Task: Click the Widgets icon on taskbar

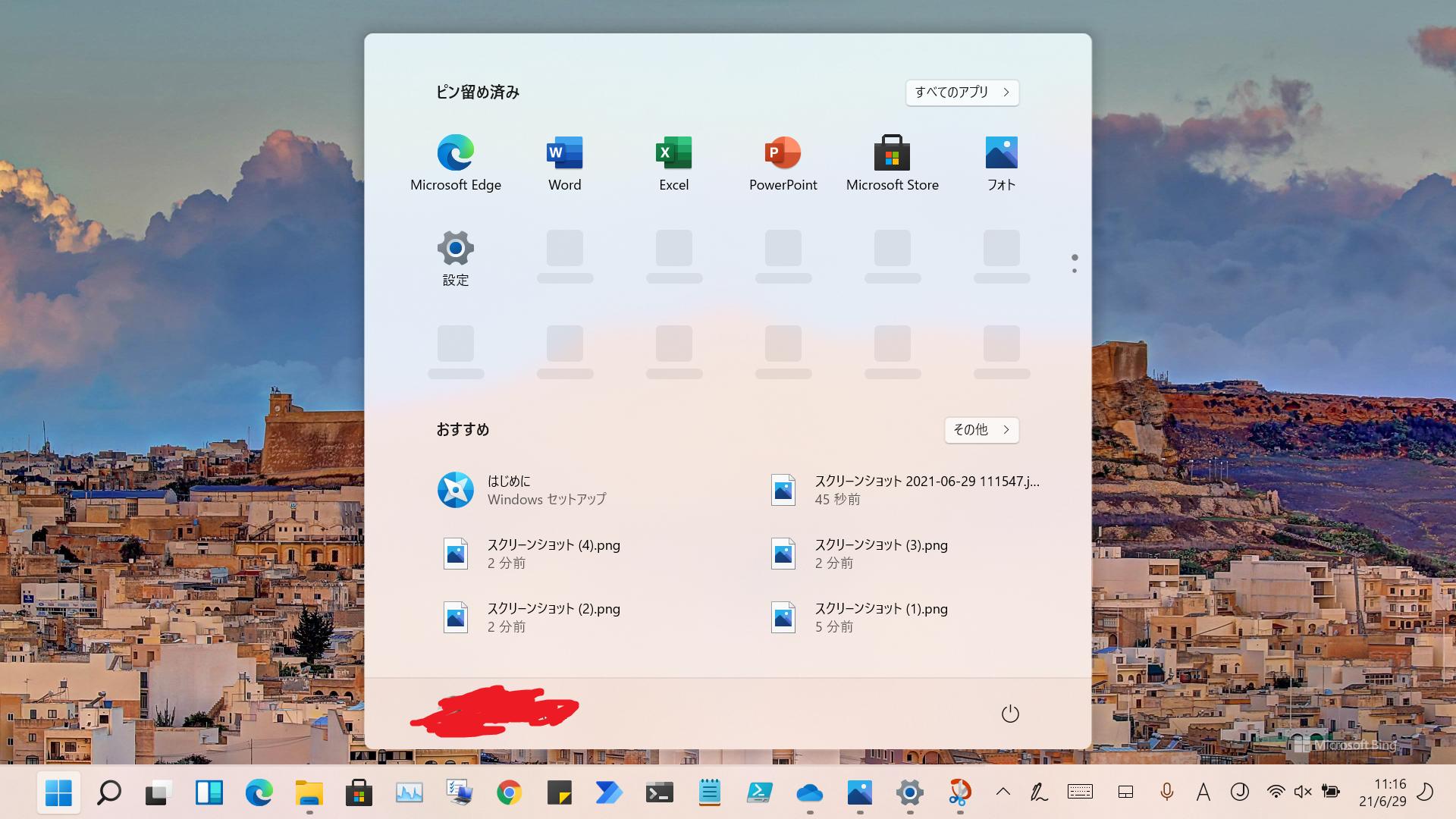Action: [209, 793]
